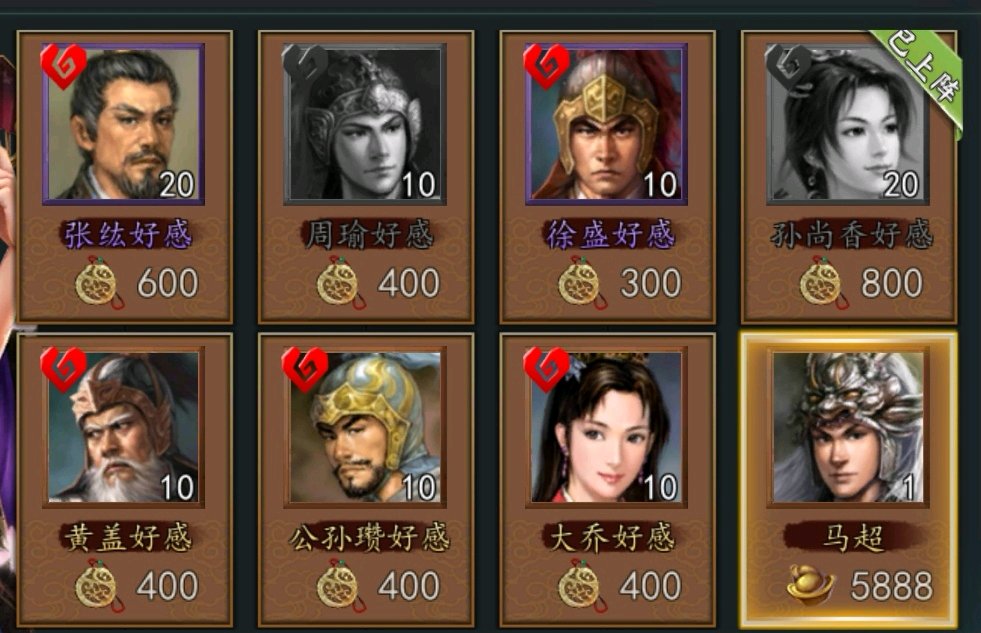Image resolution: width=981 pixels, height=633 pixels.
Task: Click the red heart icon on 徐盛 portrait
Action: [546, 66]
